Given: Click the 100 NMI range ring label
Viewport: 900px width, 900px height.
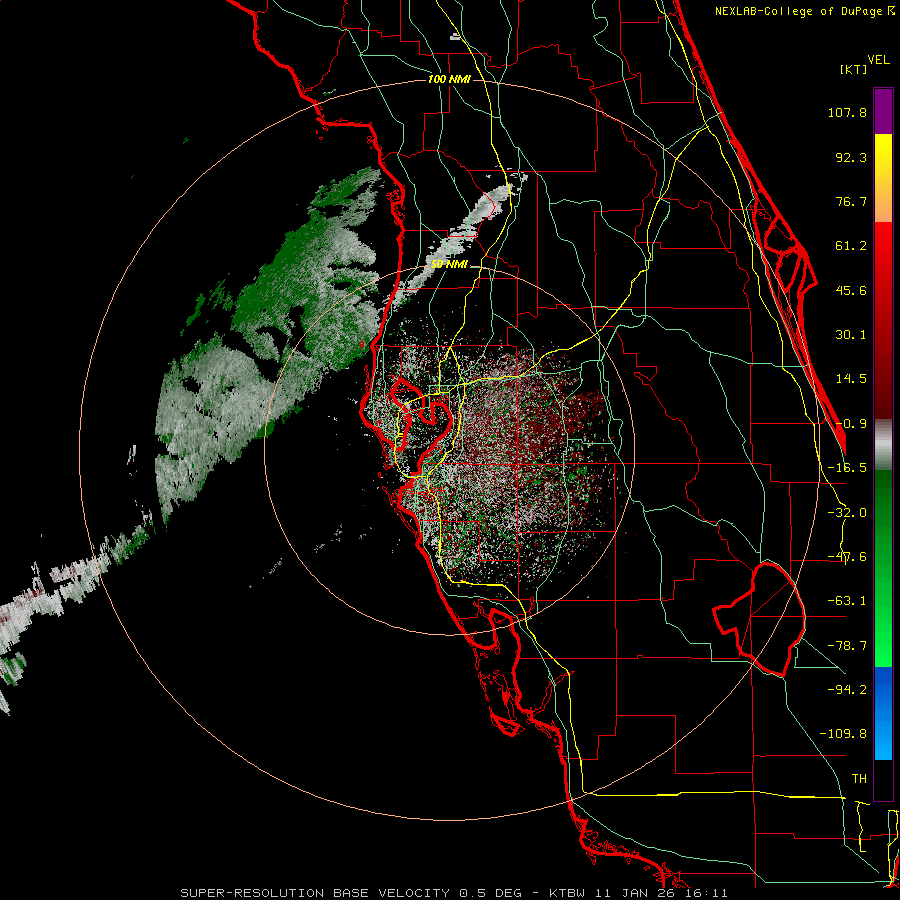Looking at the screenshot, I should click(449, 79).
